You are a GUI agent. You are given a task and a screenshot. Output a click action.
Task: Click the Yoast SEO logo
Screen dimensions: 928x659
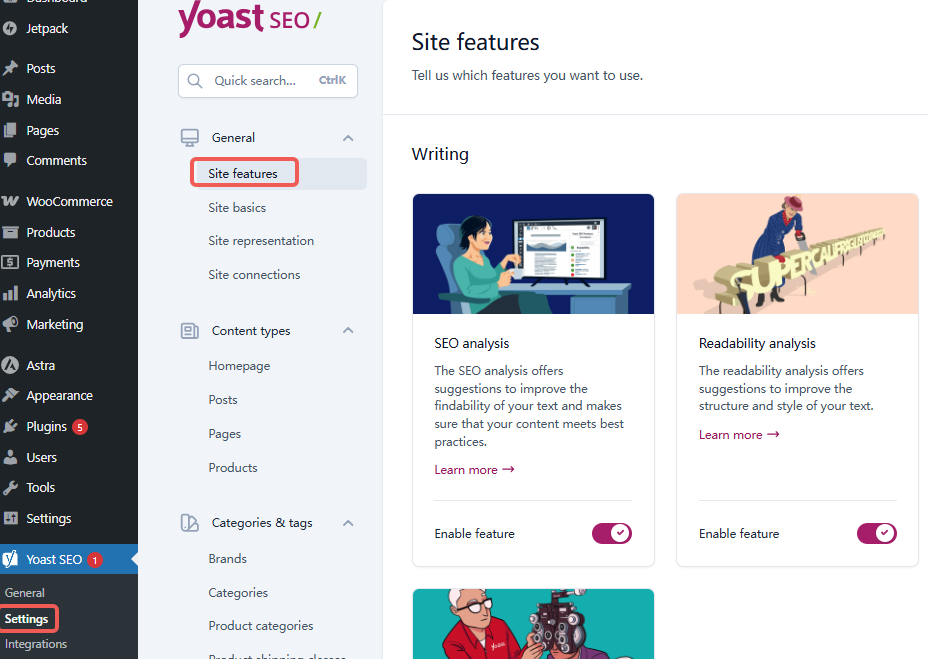[x=249, y=20]
